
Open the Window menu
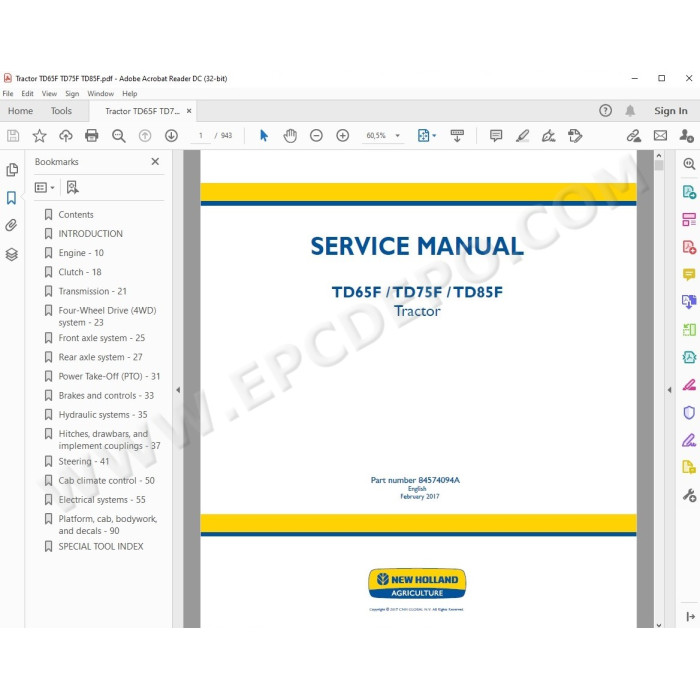[x=100, y=94]
